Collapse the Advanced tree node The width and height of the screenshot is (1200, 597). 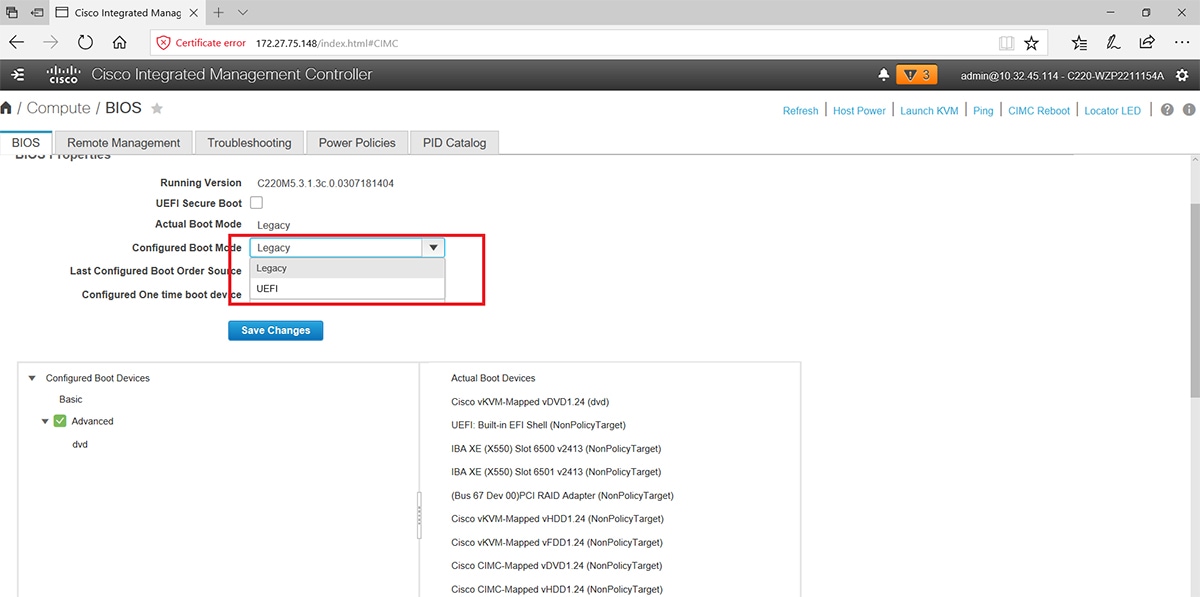(45, 421)
